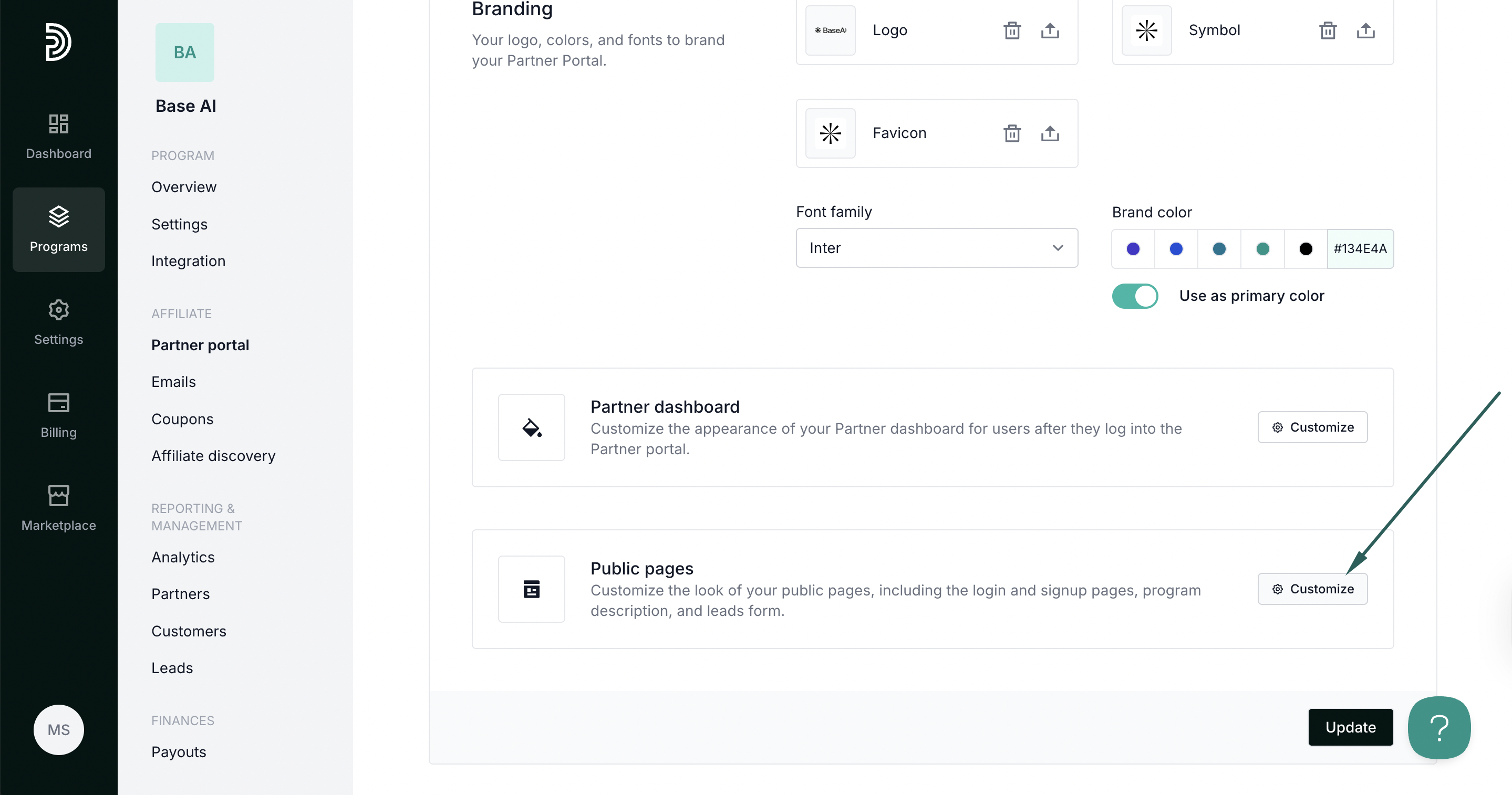This screenshot has width=1512, height=795.
Task: Click the Partner dashboard paint bucket icon
Action: pos(531,427)
